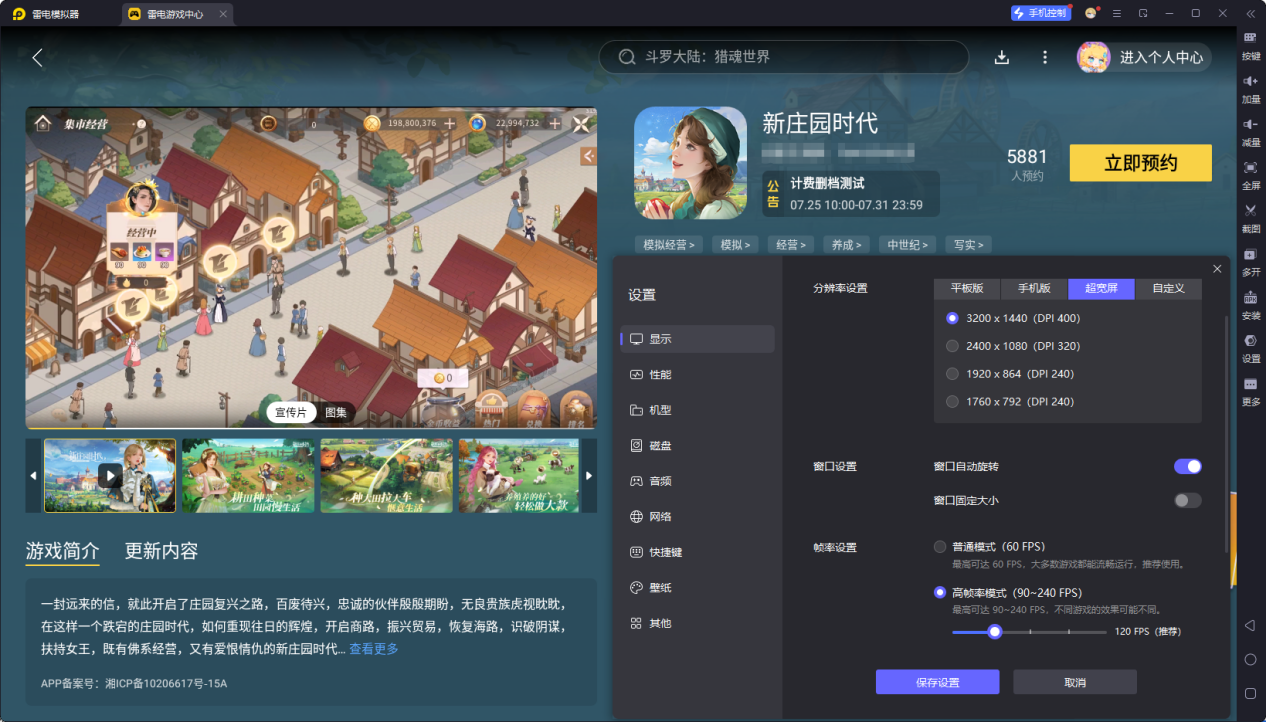Open the 按键 keyboard mapping tool
Viewport: 1266px width, 722px height.
pos(1250,44)
